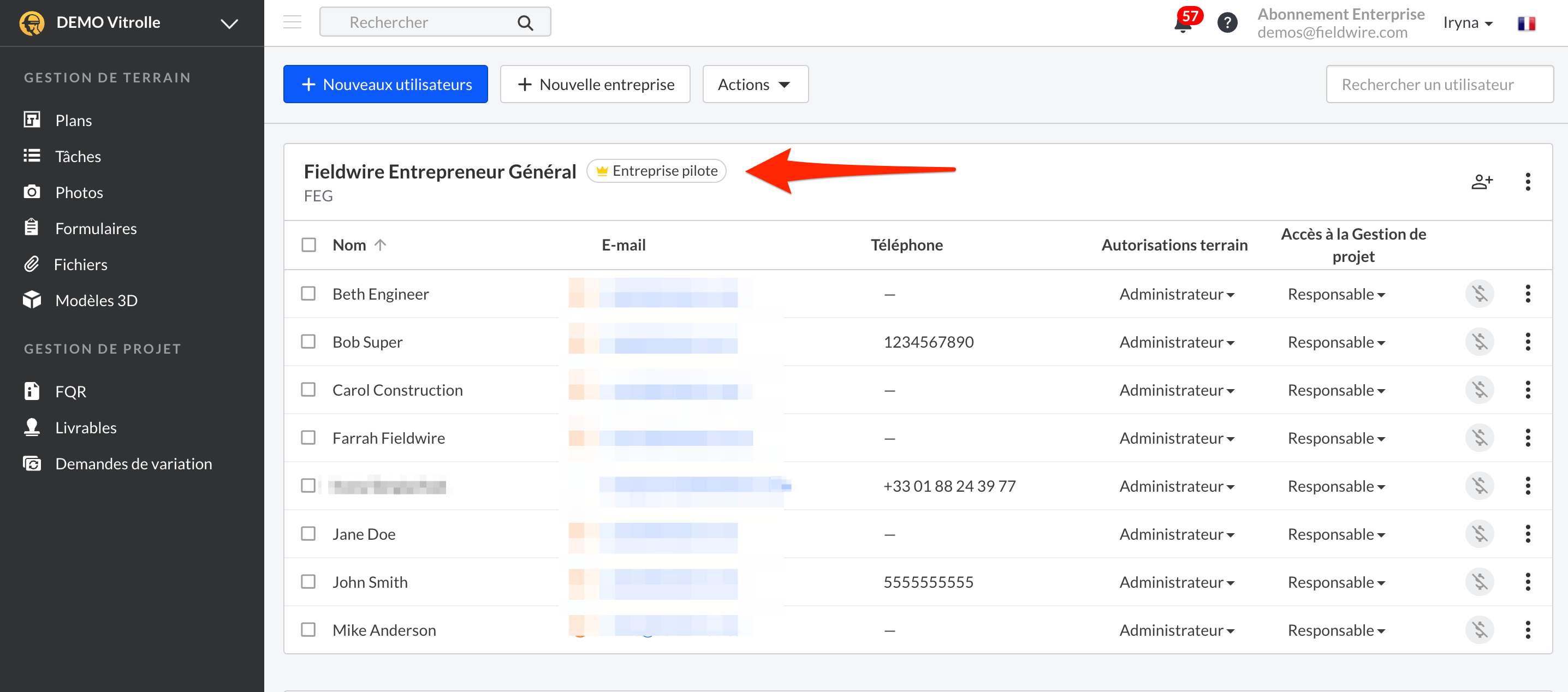Open more options for John Smith row
1568x692 pixels.
click(x=1527, y=582)
